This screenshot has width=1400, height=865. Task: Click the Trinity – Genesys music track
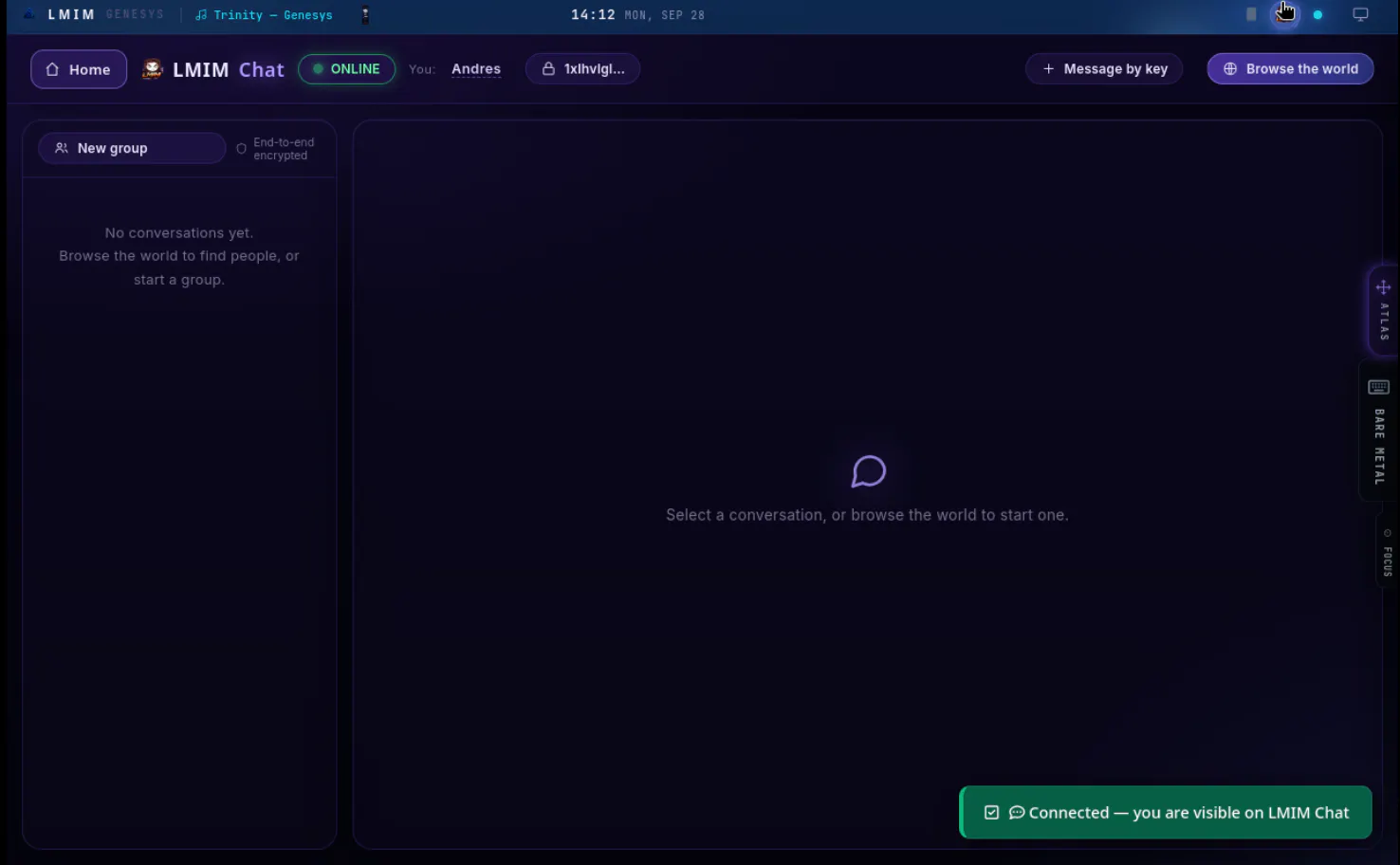pyautogui.click(x=264, y=15)
